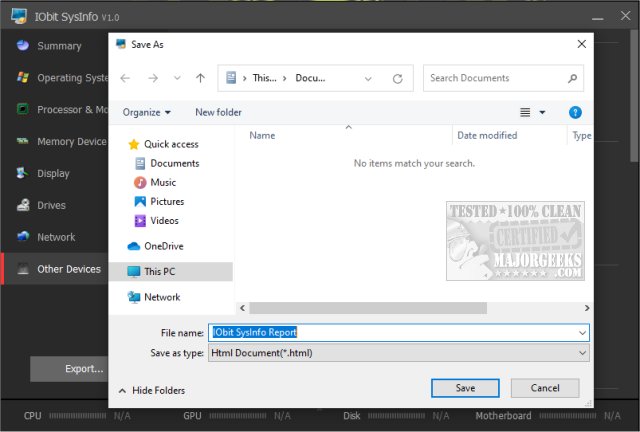Click This PC breadcrumb in address bar

[x=264, y=78]
